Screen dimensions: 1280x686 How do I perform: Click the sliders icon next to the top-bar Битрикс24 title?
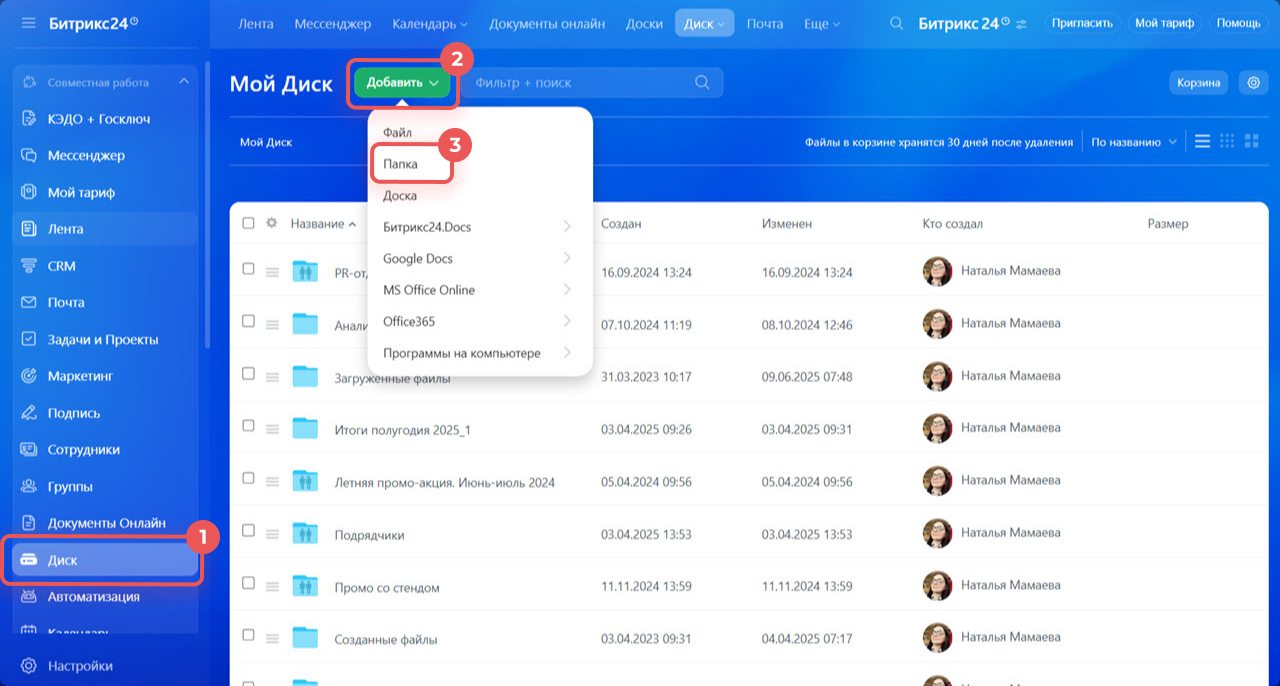(1021, 23)
